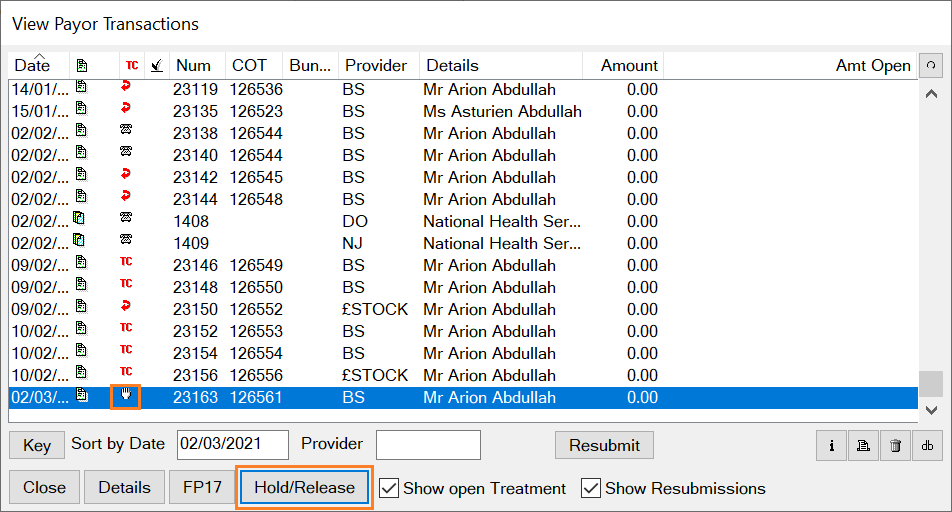The image size is (952, 512).
Task: Sort by the Bun... column header
Action: [x=310, y=65]
